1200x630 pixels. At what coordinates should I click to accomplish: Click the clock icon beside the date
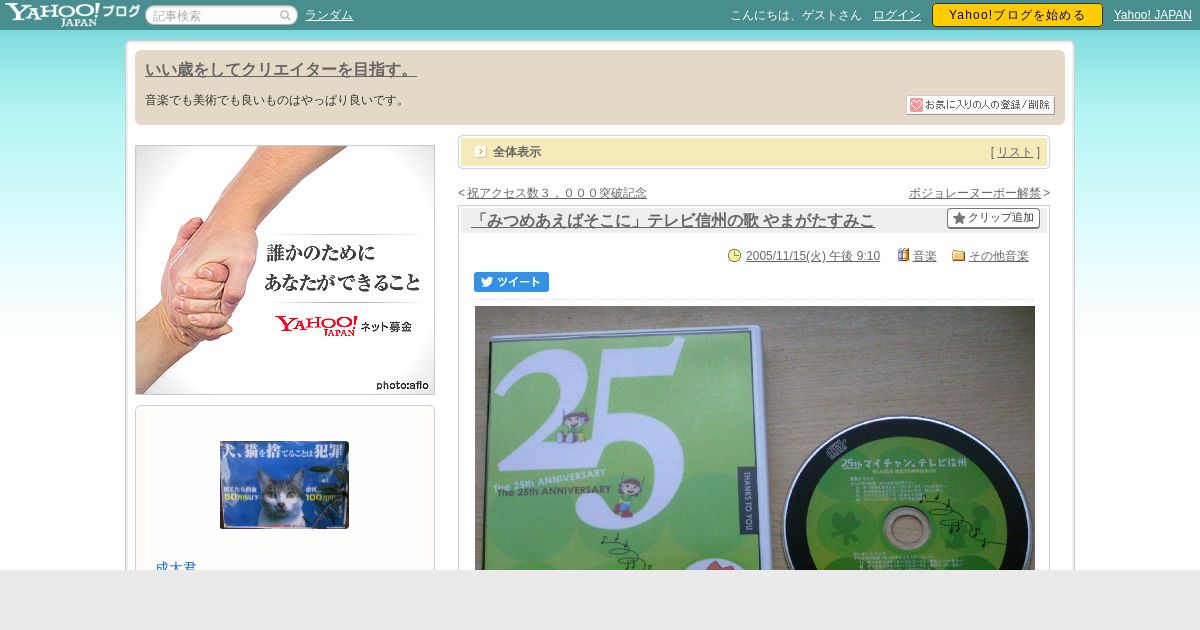(x=735, y=256)
